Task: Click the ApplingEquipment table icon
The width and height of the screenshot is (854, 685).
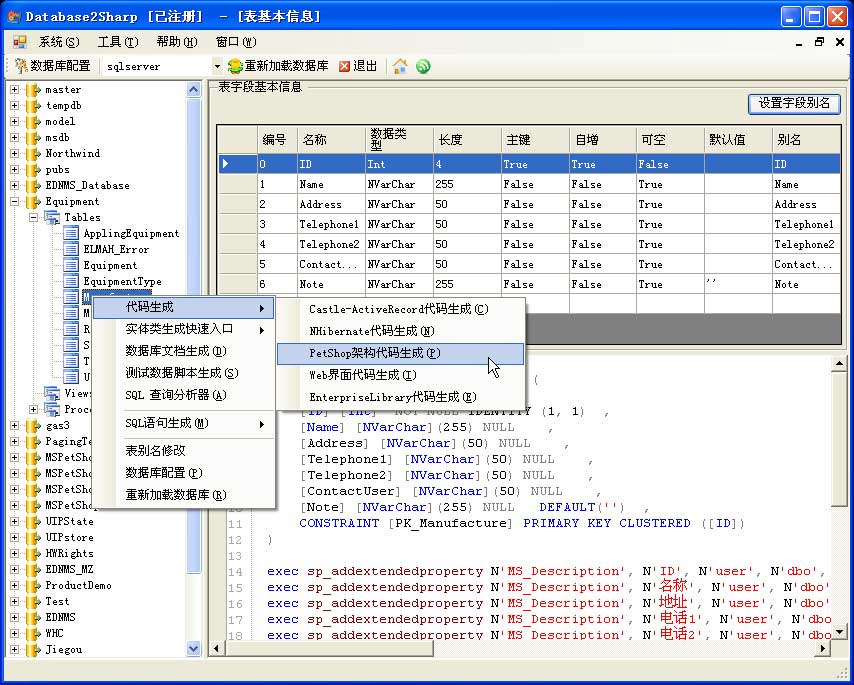Action: (71, 234)
